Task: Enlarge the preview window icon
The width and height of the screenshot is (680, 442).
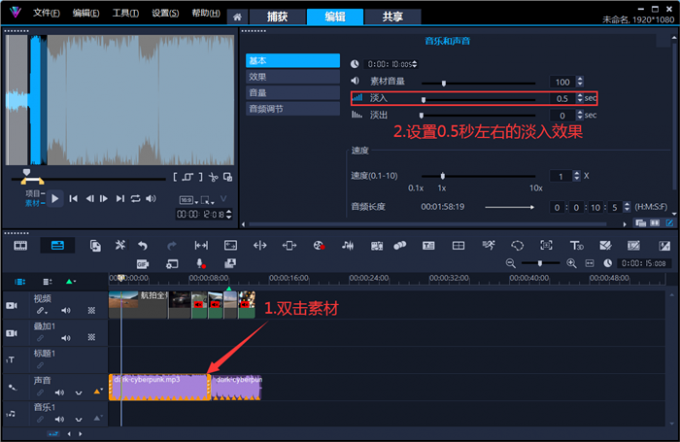Action: pos(227,177)
